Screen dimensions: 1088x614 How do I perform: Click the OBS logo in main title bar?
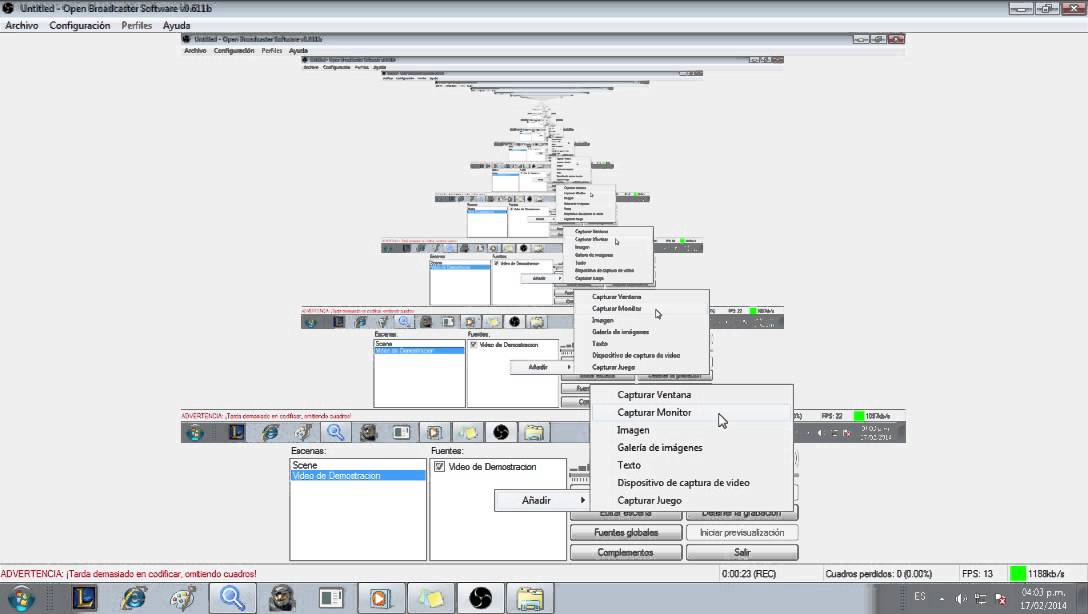coord(8,8)
